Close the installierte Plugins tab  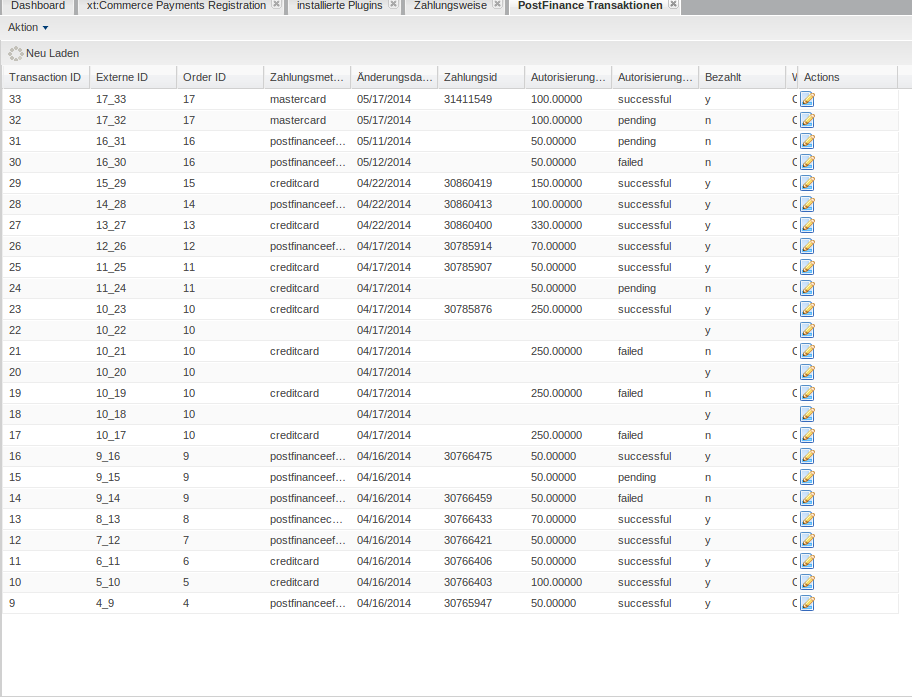[x=393, y=5]
